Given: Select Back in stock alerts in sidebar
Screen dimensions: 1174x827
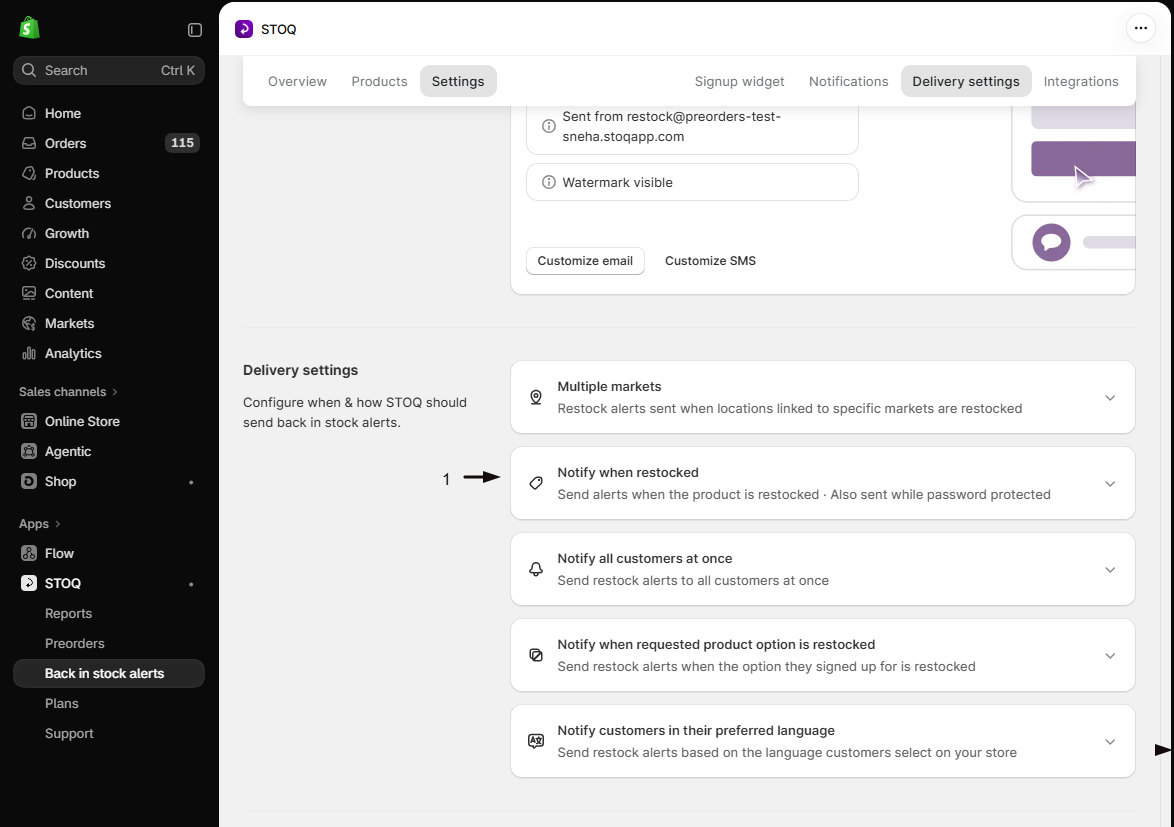Looking at the screenshot, I should [109, 673].
